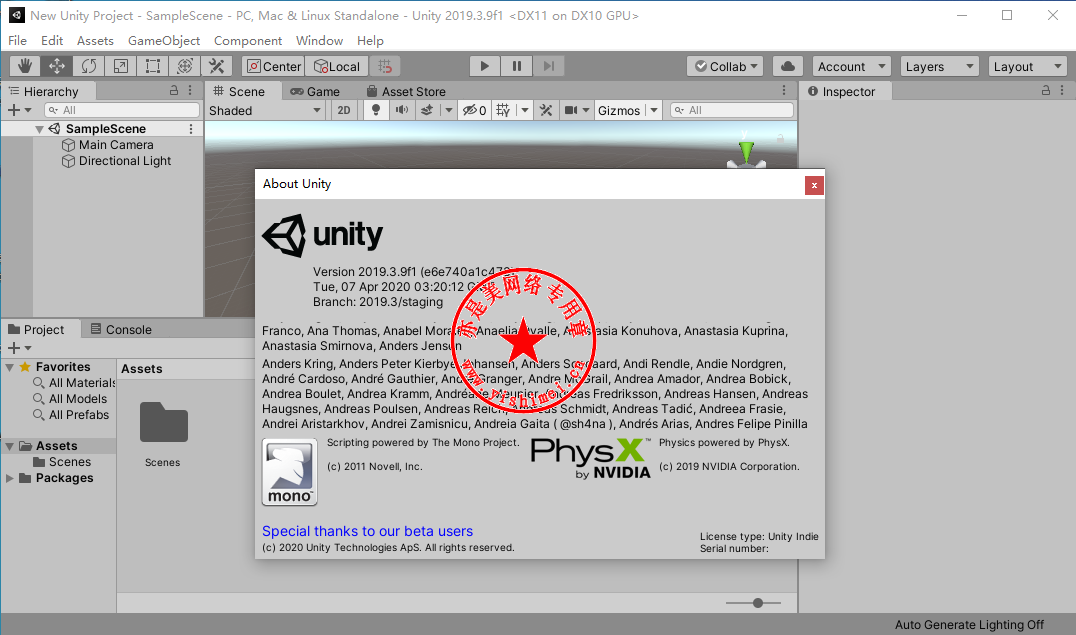Viewport: 1076px width, 635px height.
Task: Click the Pause button
Action: point(517,66)
